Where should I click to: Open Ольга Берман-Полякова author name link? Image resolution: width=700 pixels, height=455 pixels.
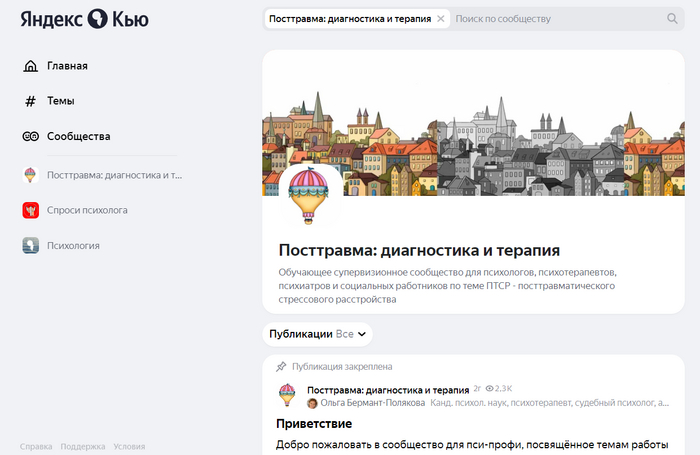(373, 403)
